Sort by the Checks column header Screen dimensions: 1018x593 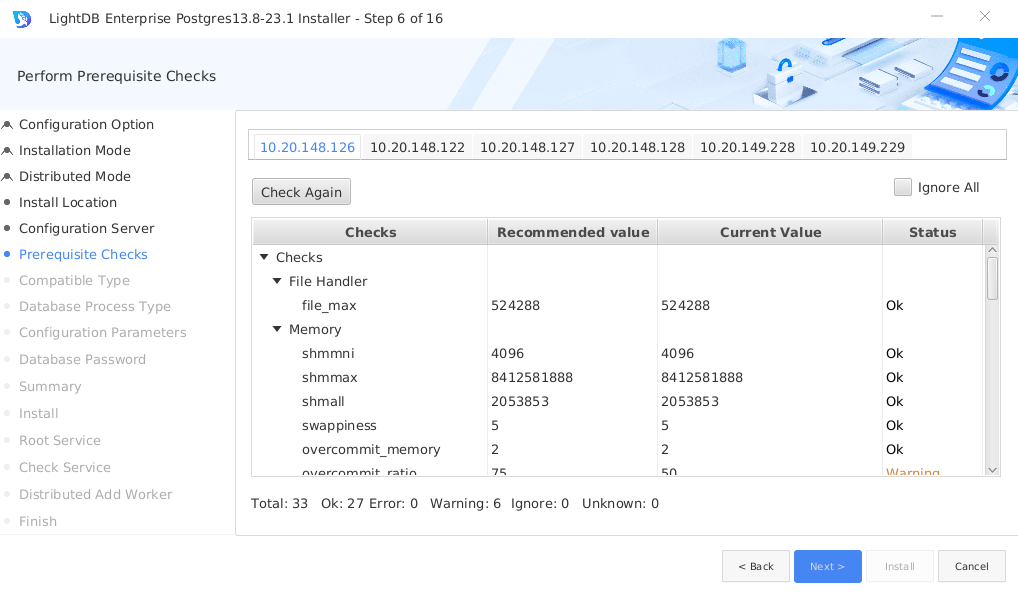pos(370,233)
